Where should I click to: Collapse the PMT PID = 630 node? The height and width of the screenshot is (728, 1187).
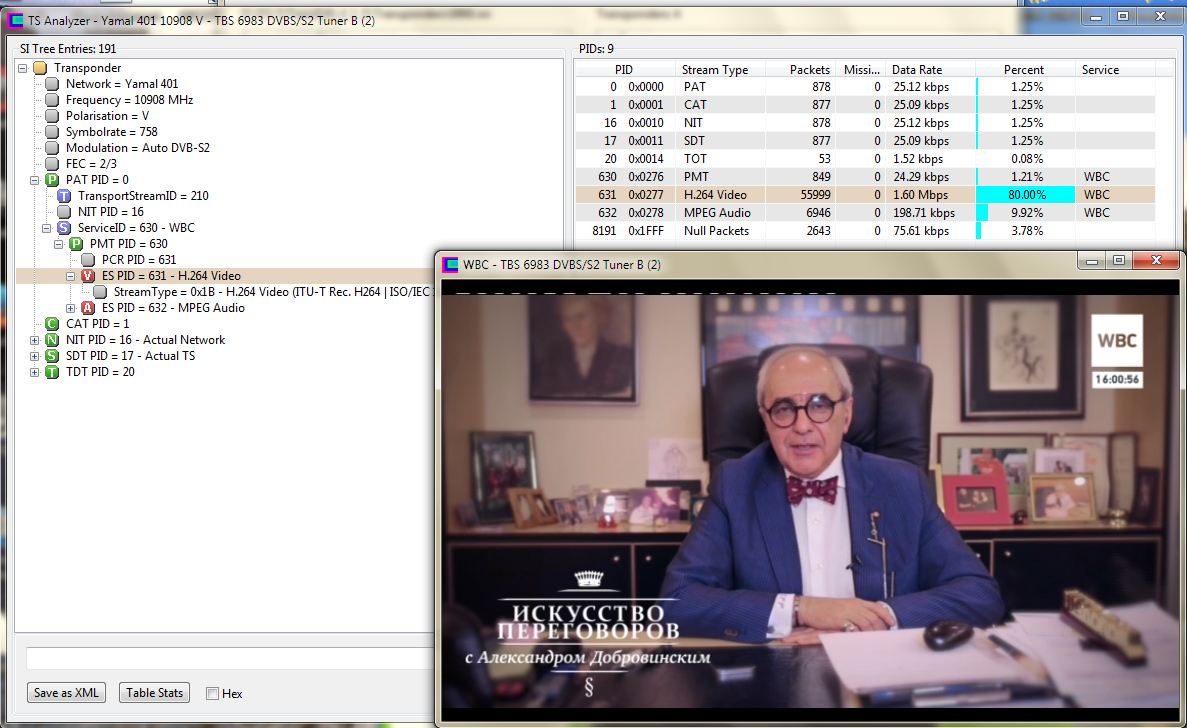pos(59,244)
